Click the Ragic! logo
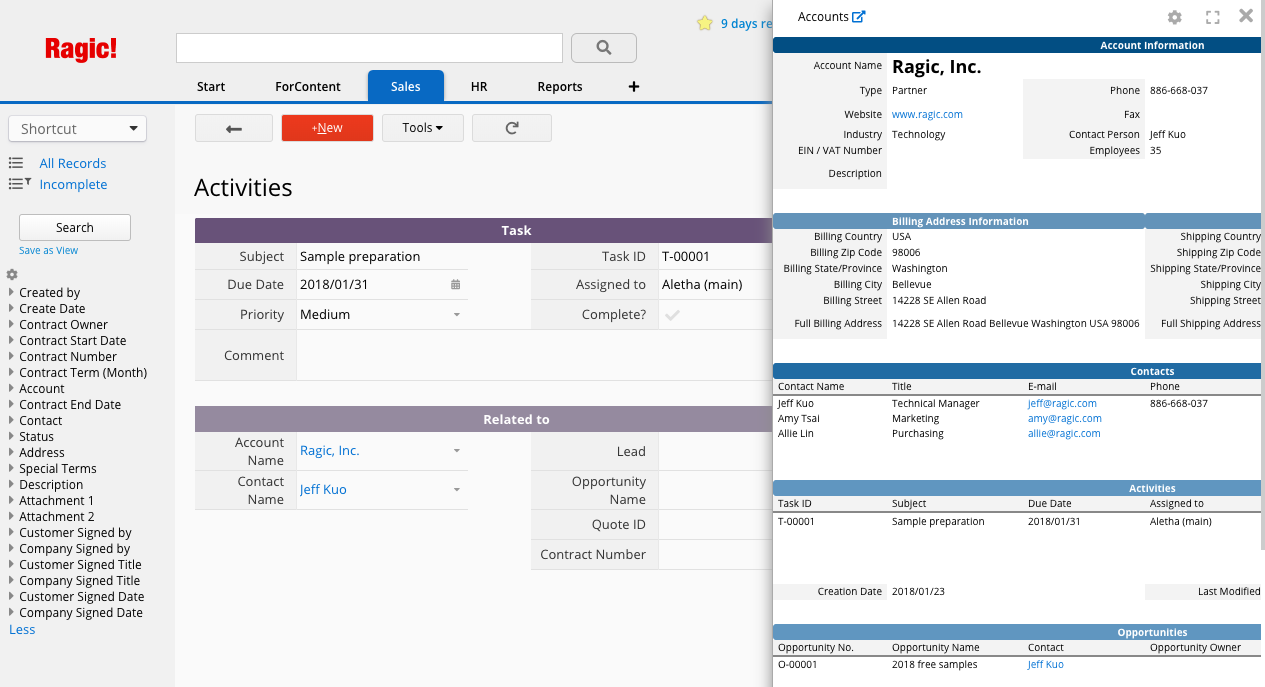The height and width of the screenshot is (687, 1265). (x=81, y=49)
